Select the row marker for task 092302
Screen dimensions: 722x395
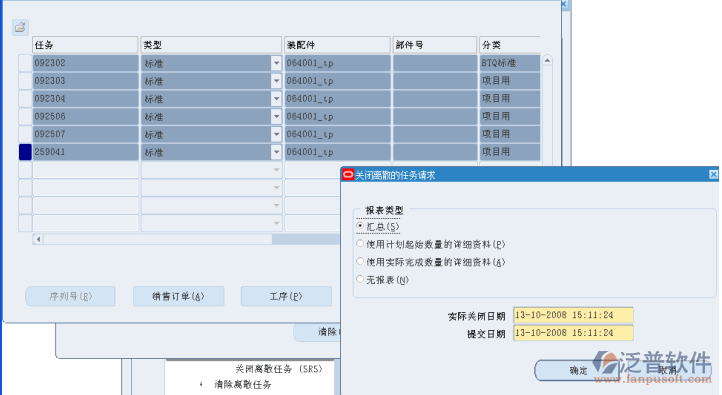25,63
